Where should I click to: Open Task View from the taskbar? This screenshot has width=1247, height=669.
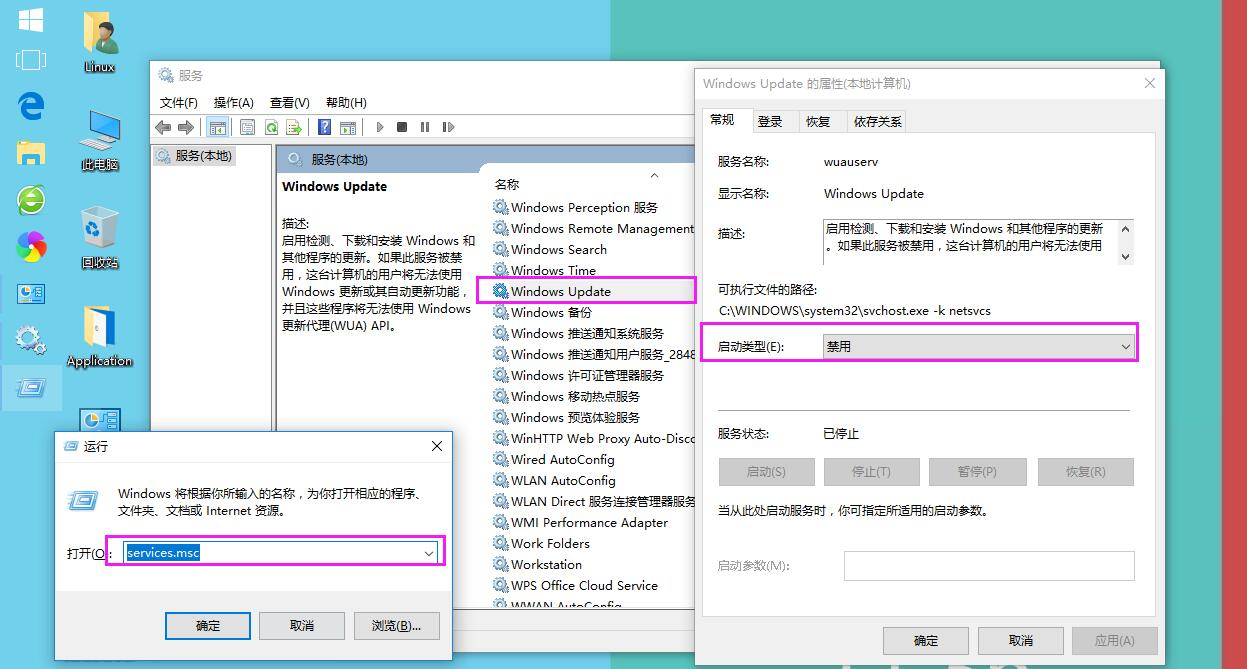pos(31,61)
